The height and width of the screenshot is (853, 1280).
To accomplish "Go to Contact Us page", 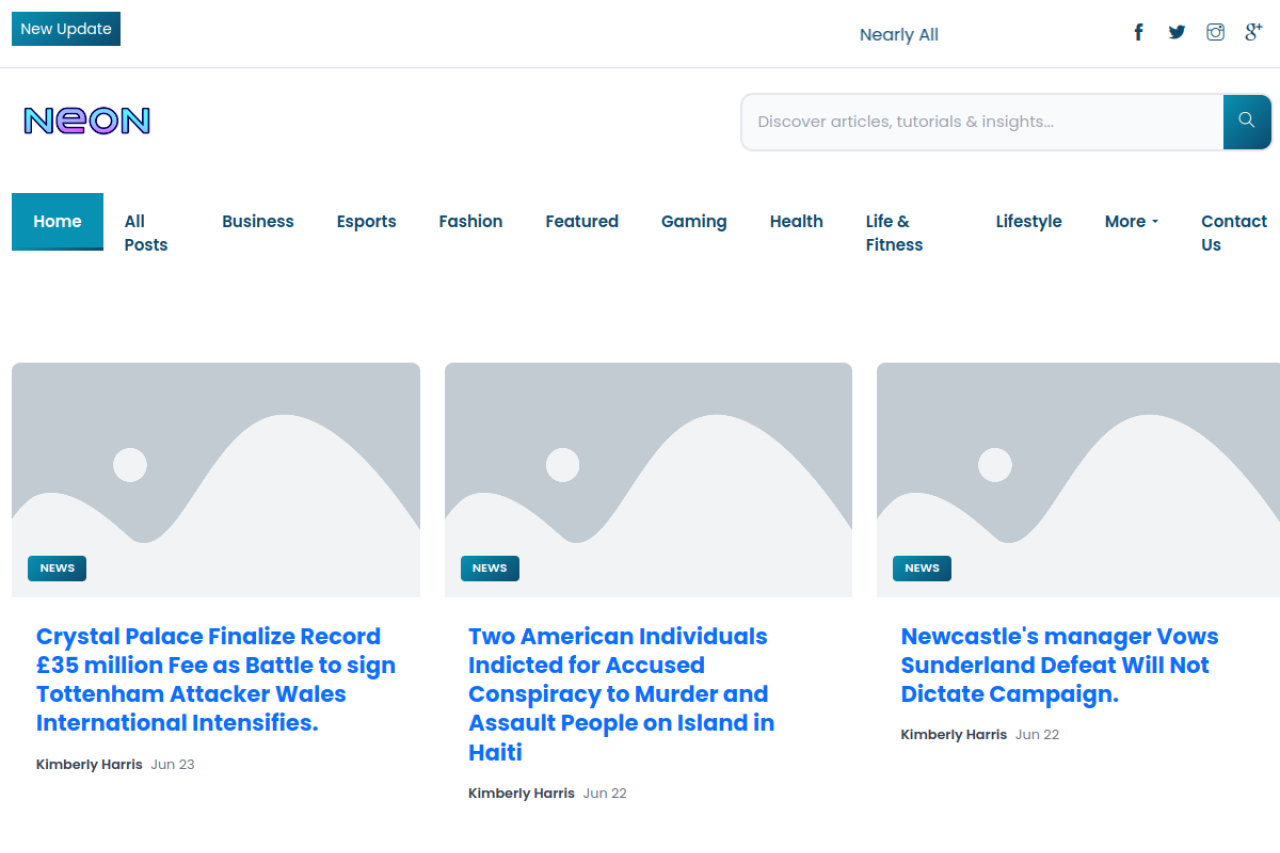I will tap(1234, 233).
